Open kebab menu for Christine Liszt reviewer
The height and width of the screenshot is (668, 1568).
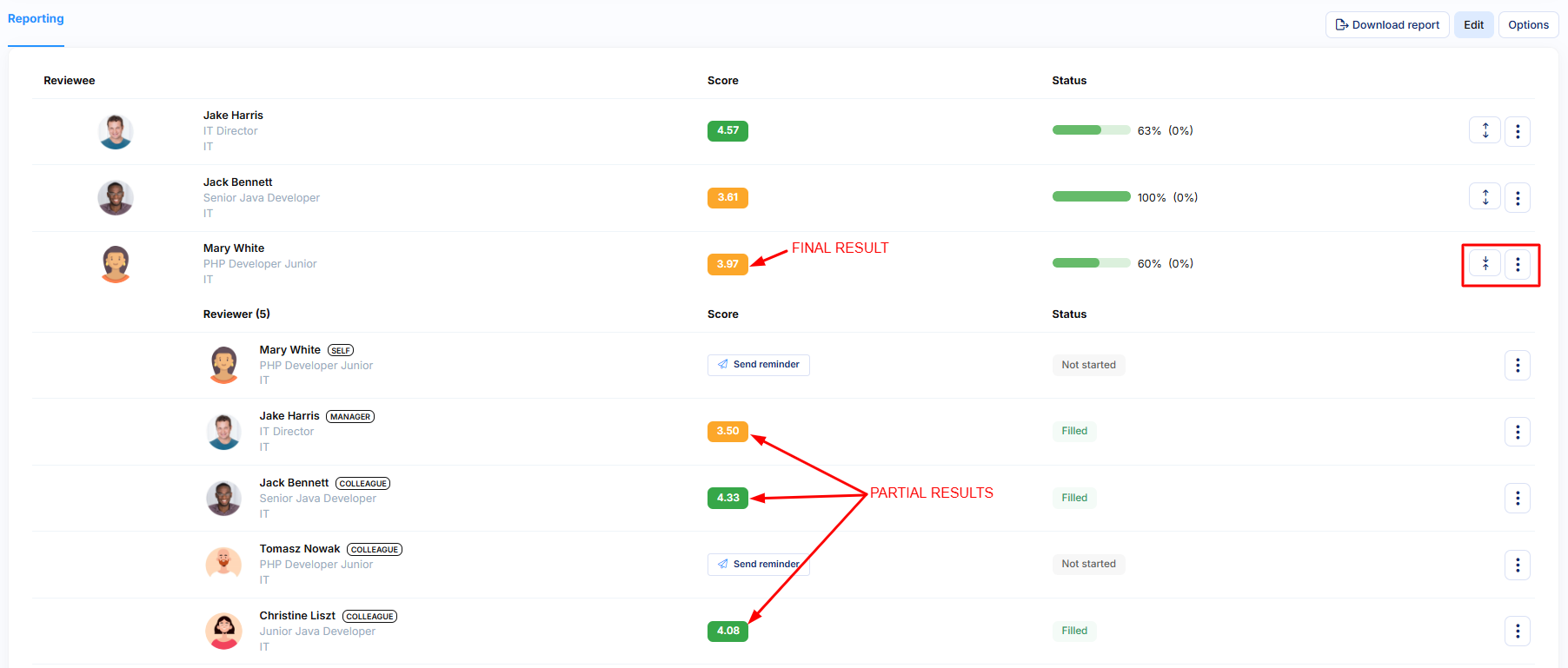tap(1517, 631)
